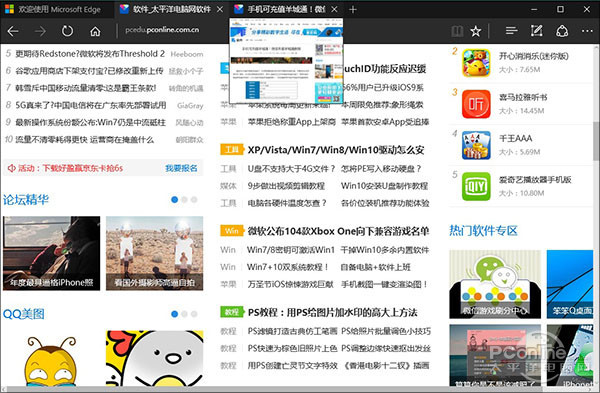Open news item 8 about 5G 中国电信
Screen dimensions: 600x393
91,105
